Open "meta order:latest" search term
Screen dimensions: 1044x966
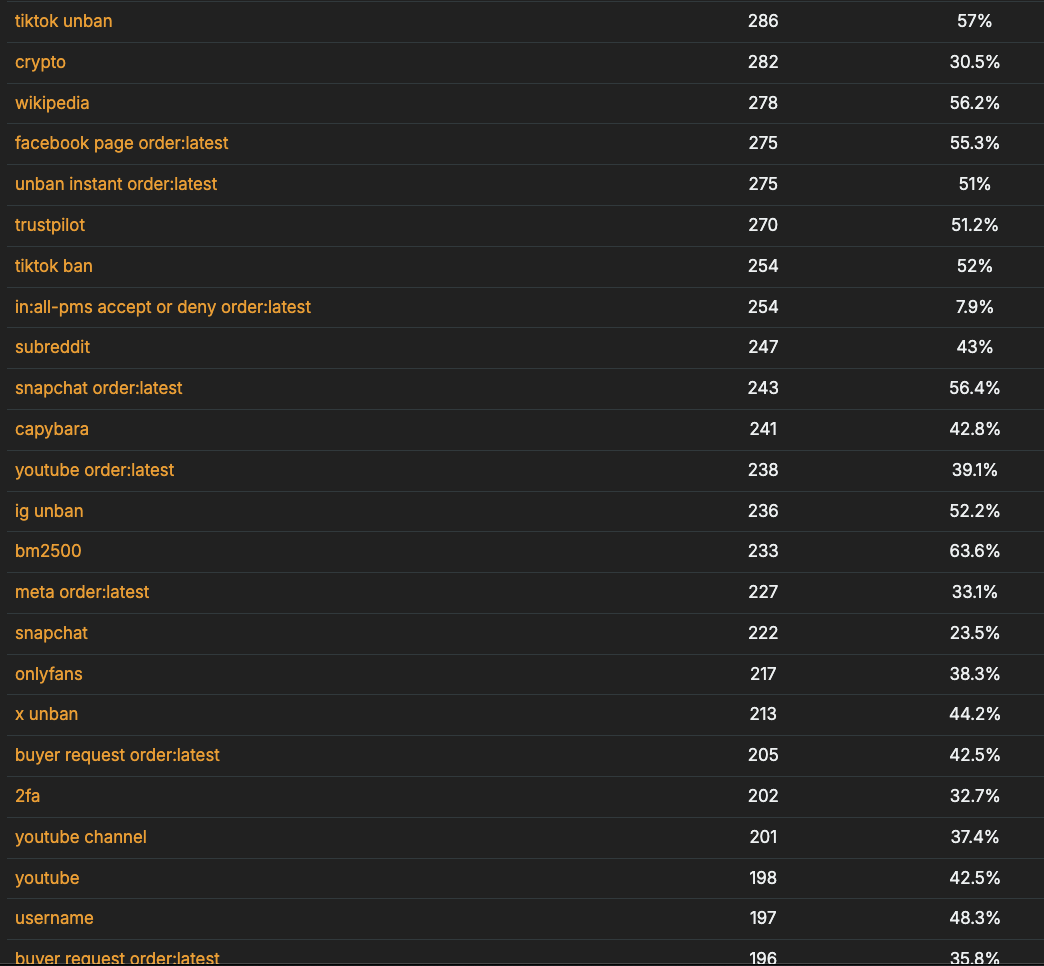[82, 592]
